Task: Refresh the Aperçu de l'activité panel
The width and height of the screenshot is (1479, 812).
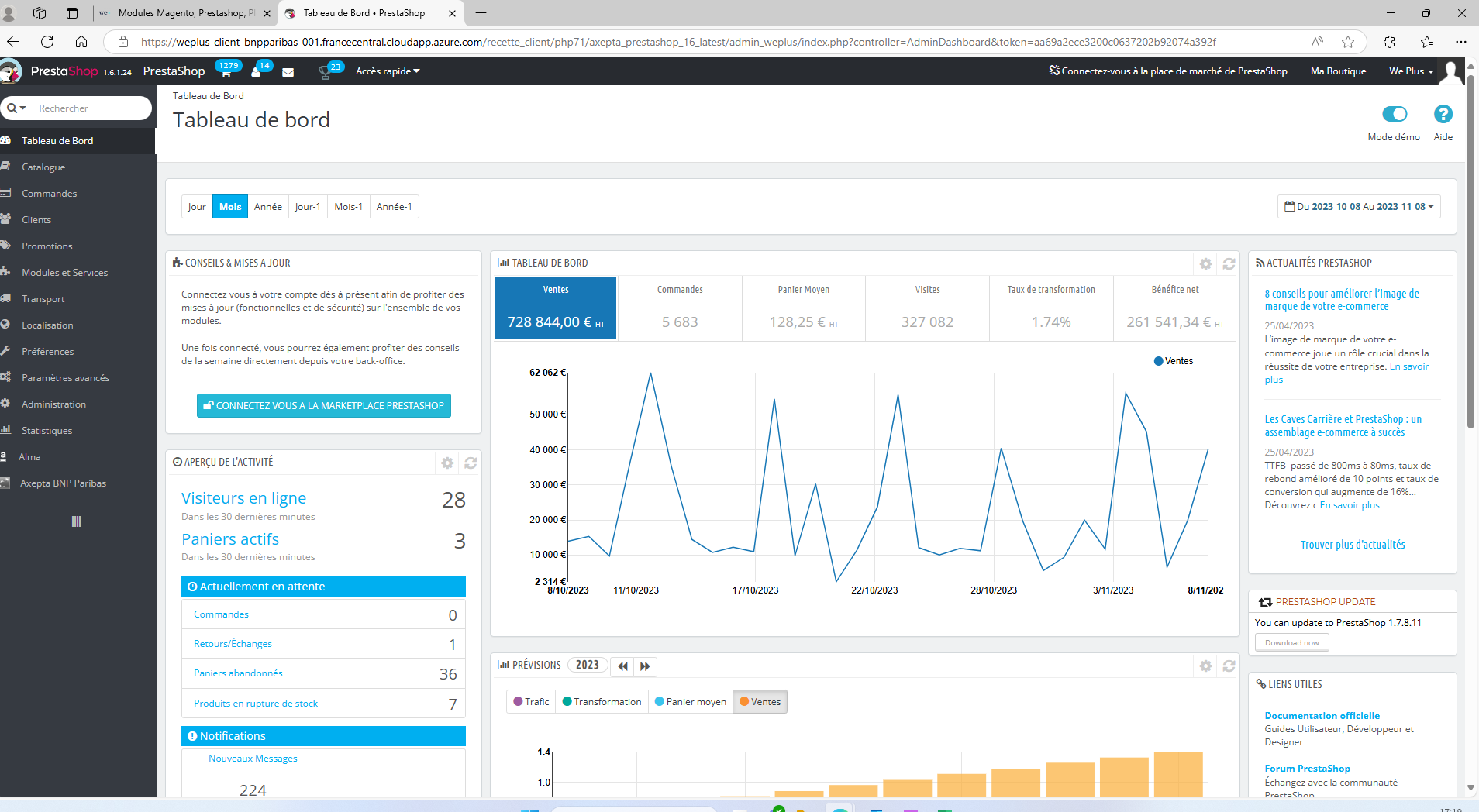Action: (471, 463)
